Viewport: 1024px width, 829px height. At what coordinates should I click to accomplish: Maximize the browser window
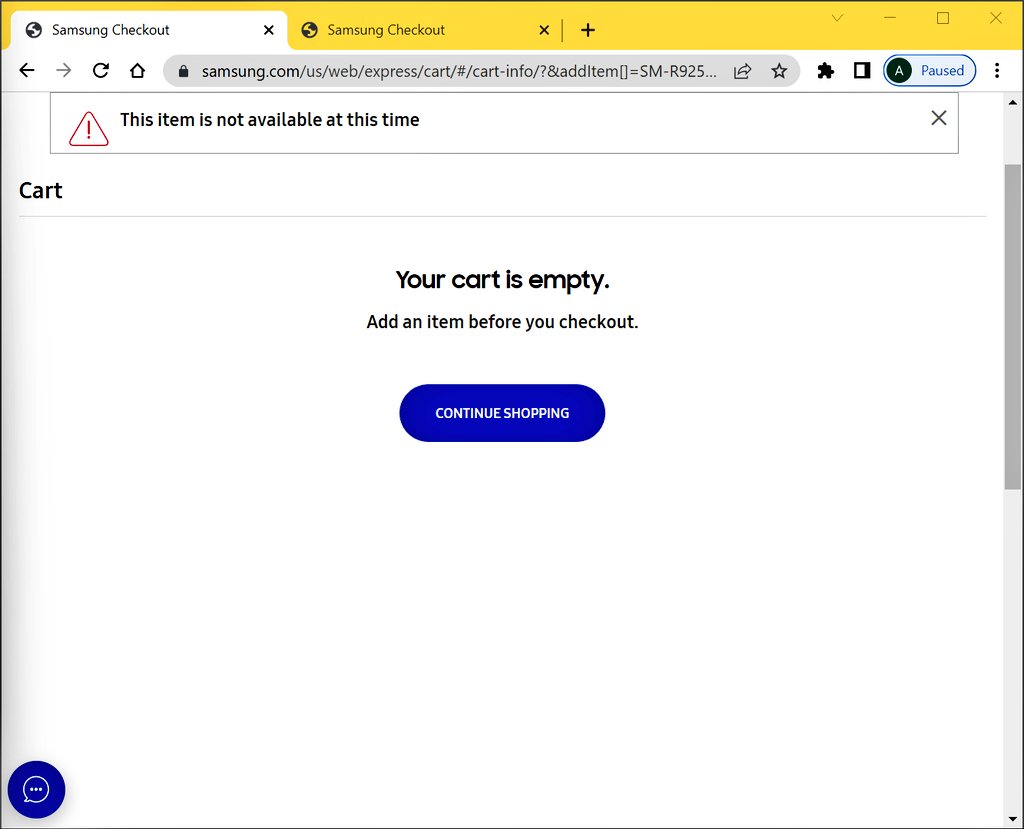tap(943, 18)
